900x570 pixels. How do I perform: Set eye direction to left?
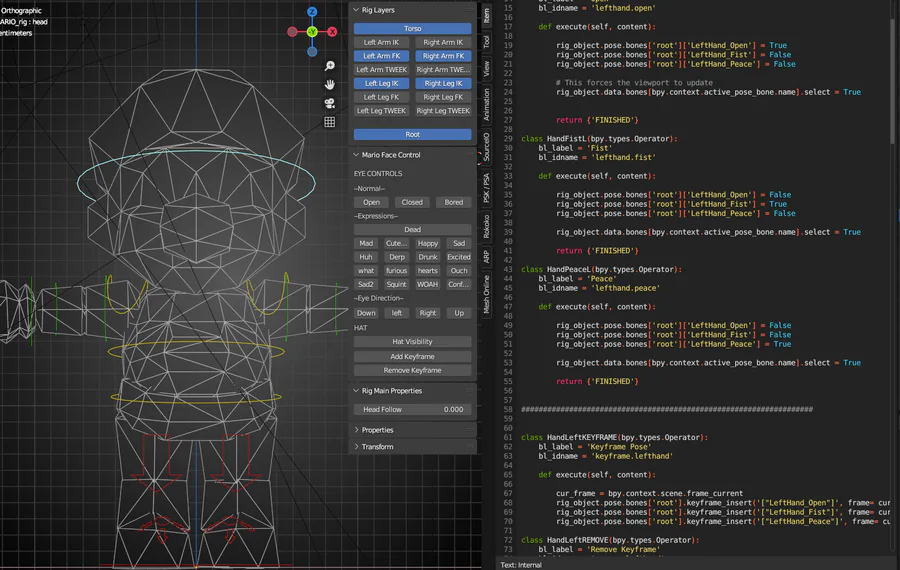(x=397, y=313)
